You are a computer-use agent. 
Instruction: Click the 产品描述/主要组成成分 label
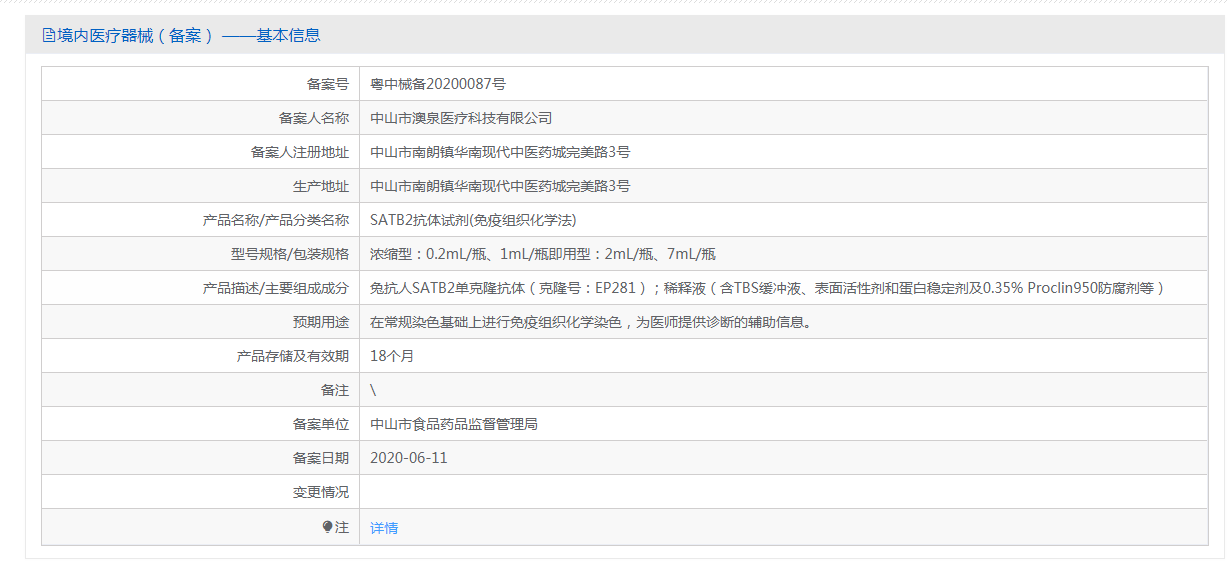[276, 288]
